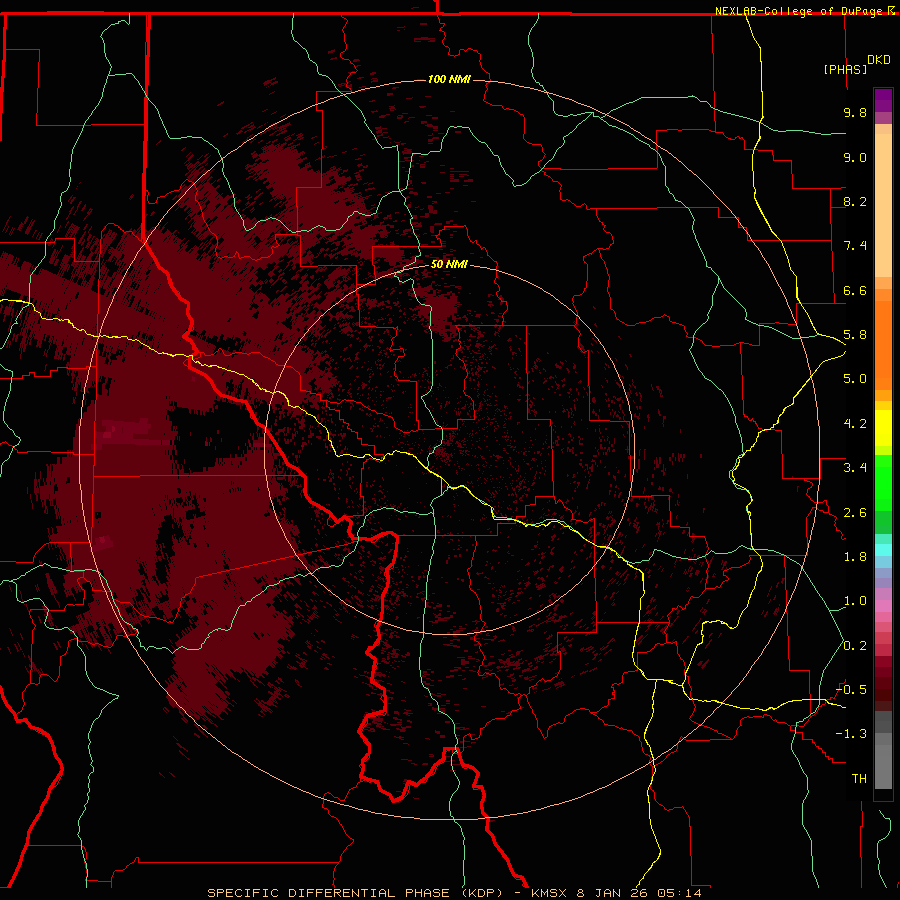900x900 pixels.
Task: Click the 6.6 value on color scale
Action: (x=855, y=290)
